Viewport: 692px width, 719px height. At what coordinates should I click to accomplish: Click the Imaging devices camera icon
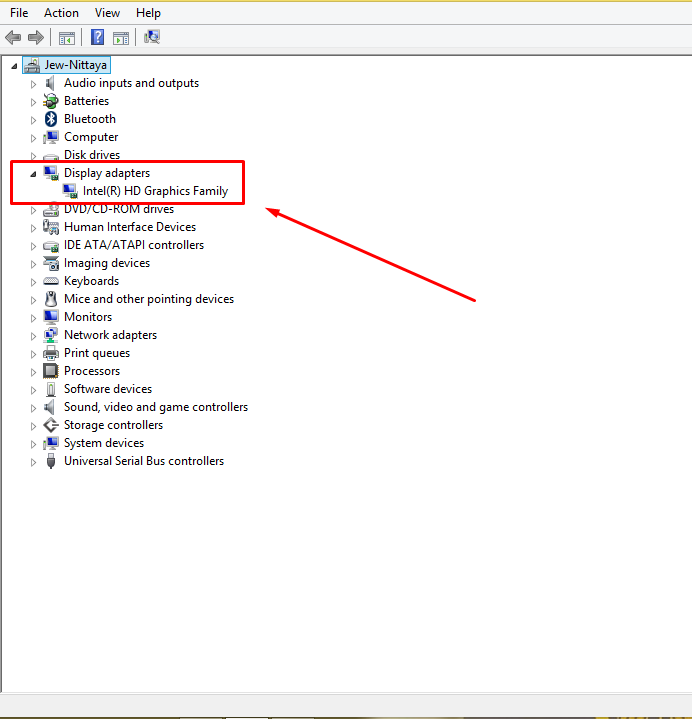click(51, 263)
